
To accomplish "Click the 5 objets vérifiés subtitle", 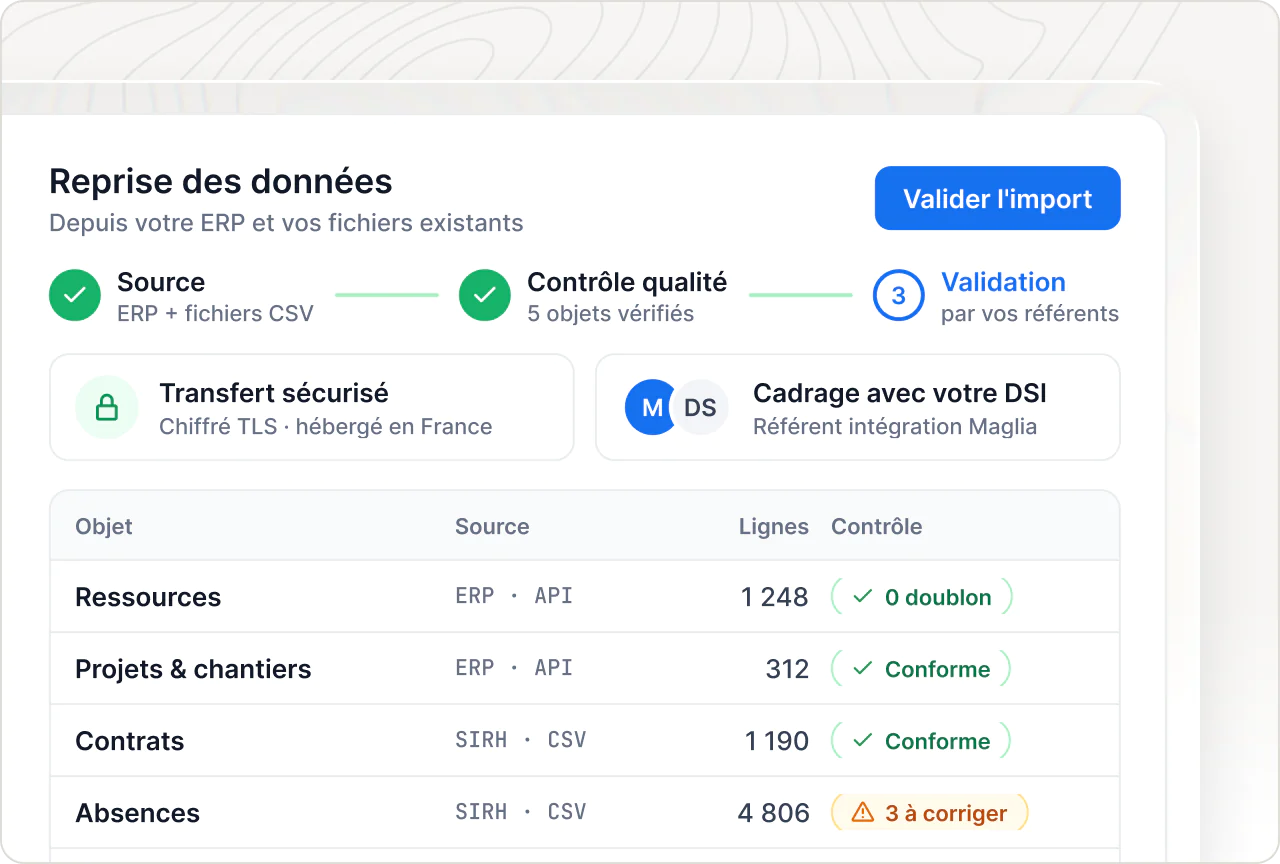I will pyautogui.click(x=611, y=313).
